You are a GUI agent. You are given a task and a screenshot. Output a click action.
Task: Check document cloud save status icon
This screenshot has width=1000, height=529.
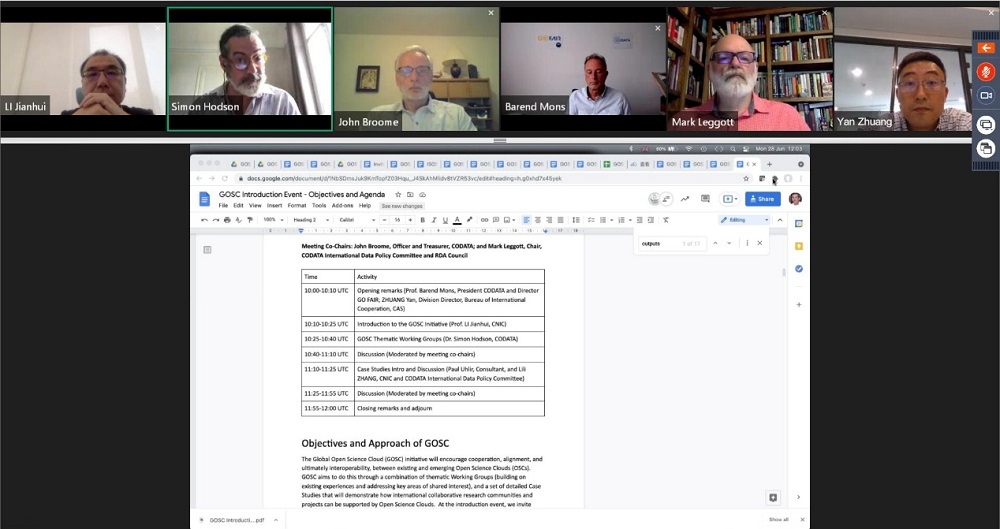pyautogui.click(x=422, y=195)
